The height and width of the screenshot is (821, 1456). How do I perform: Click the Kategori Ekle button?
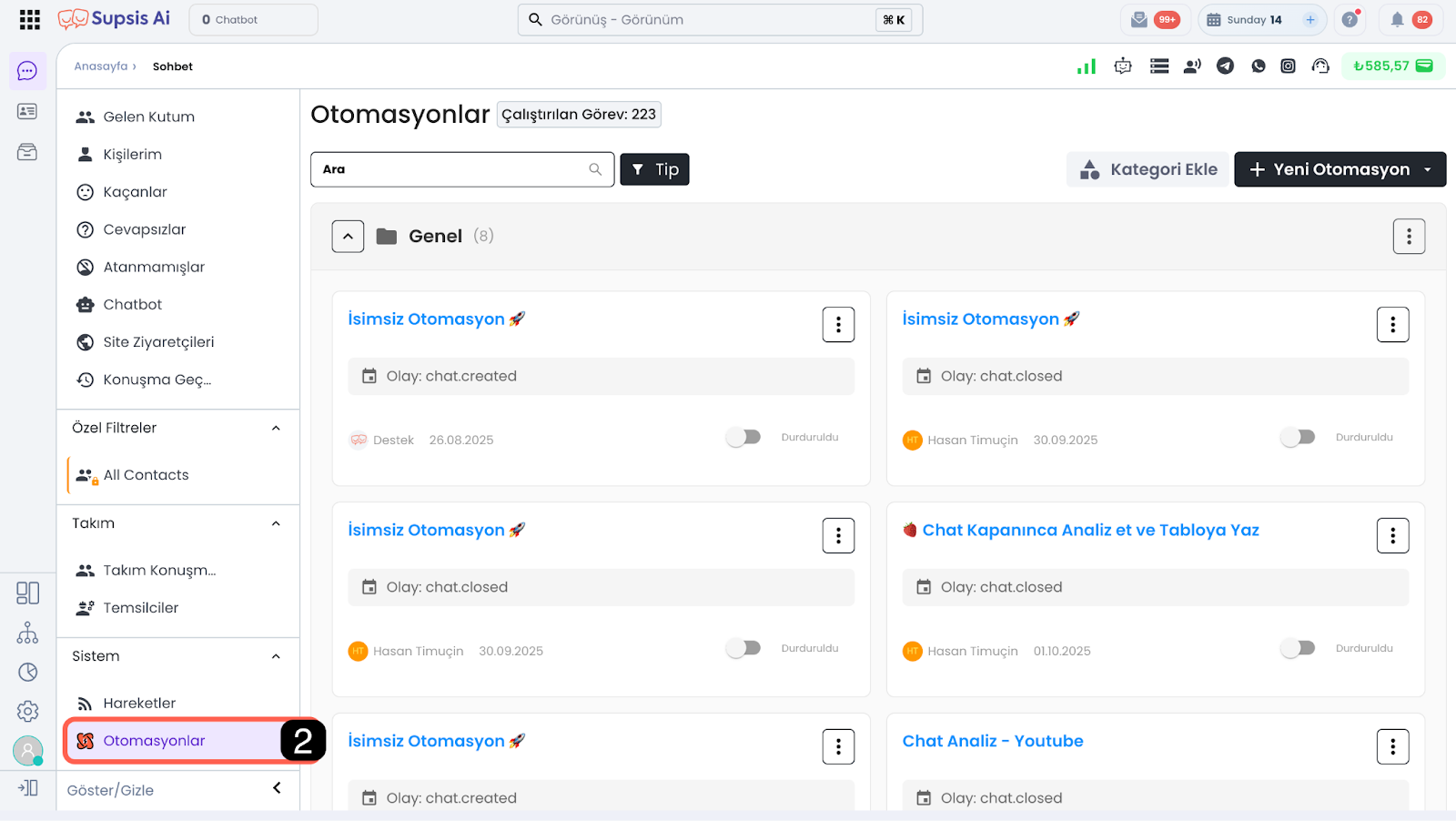(x=1148, y=169)
